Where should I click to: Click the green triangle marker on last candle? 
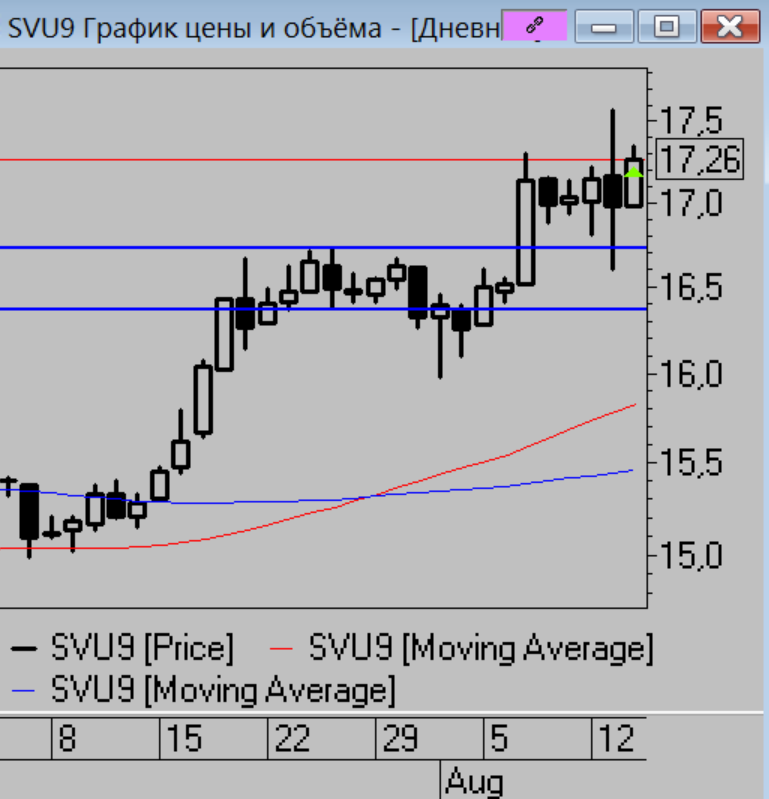[x=634, y=172]
